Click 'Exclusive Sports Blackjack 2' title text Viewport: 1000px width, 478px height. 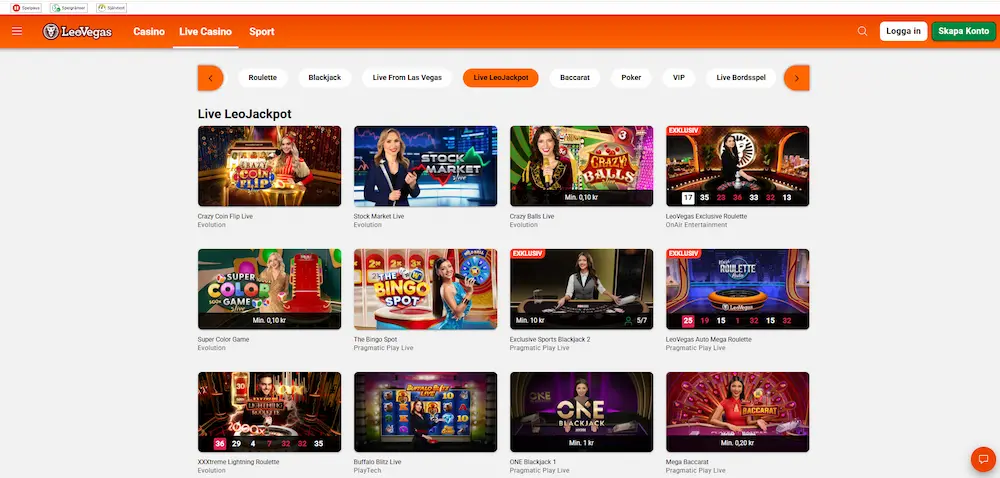point(550,340)
